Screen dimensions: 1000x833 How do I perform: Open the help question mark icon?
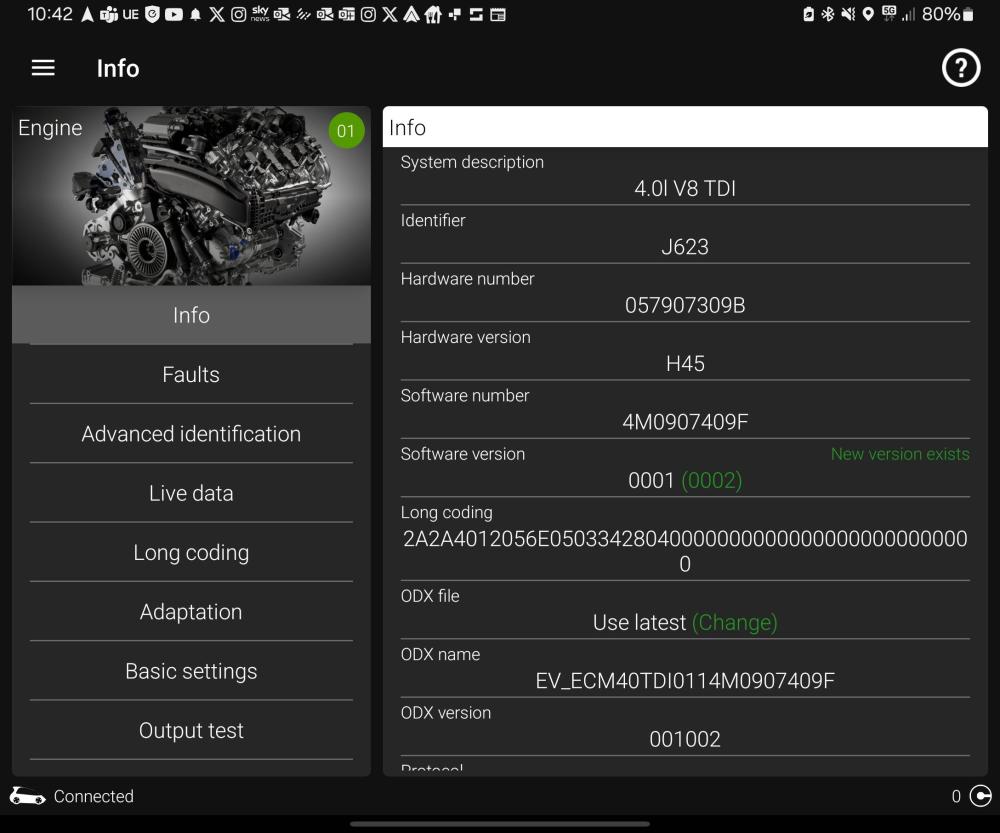coord(960,68)
